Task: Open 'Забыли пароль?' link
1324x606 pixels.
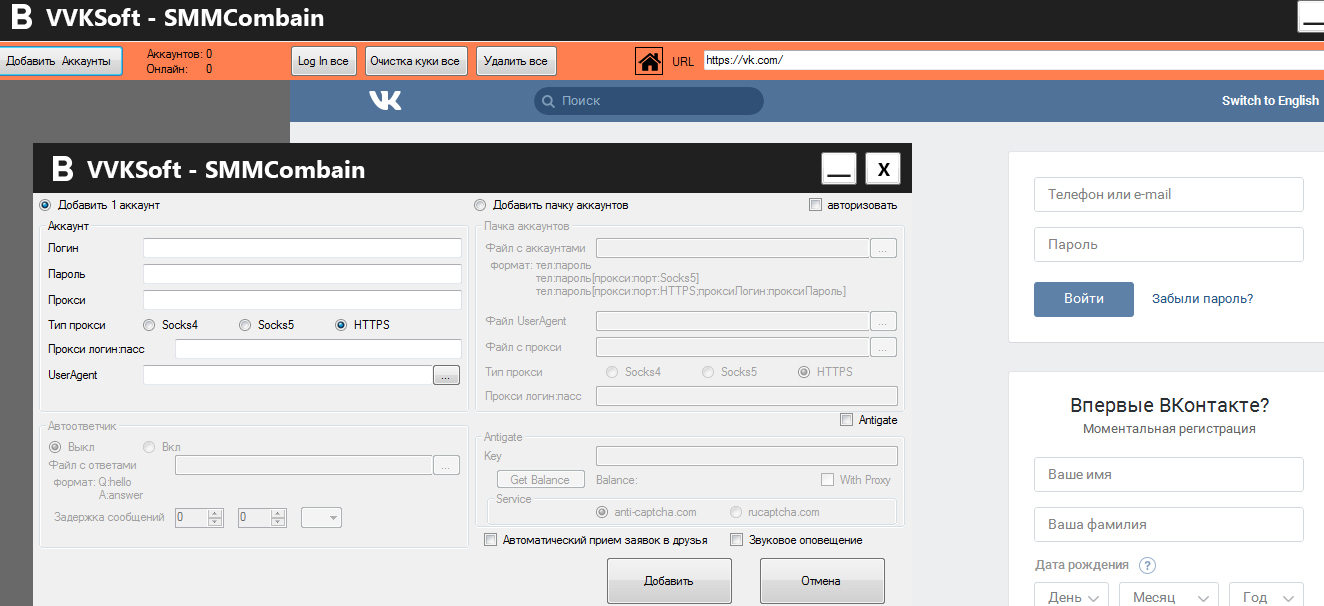Action: click(x=1202, y=298)
